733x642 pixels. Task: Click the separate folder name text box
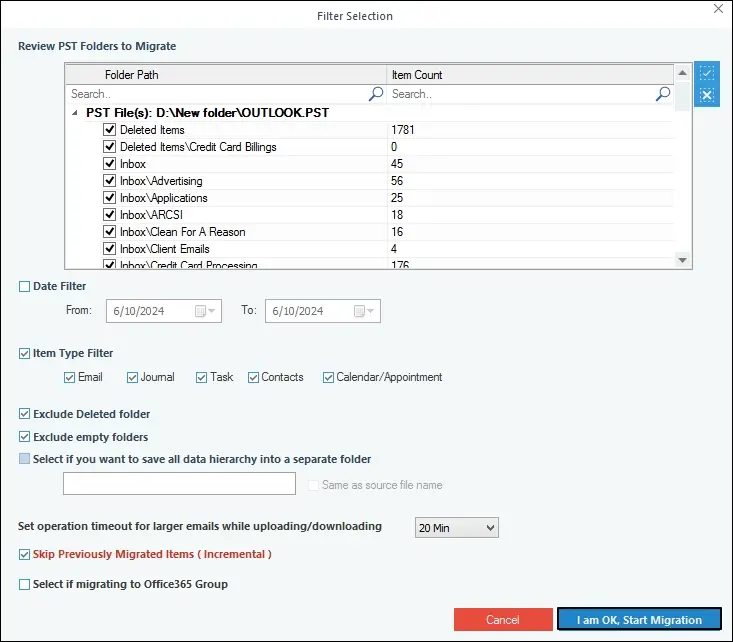click(x=180, y=483)
